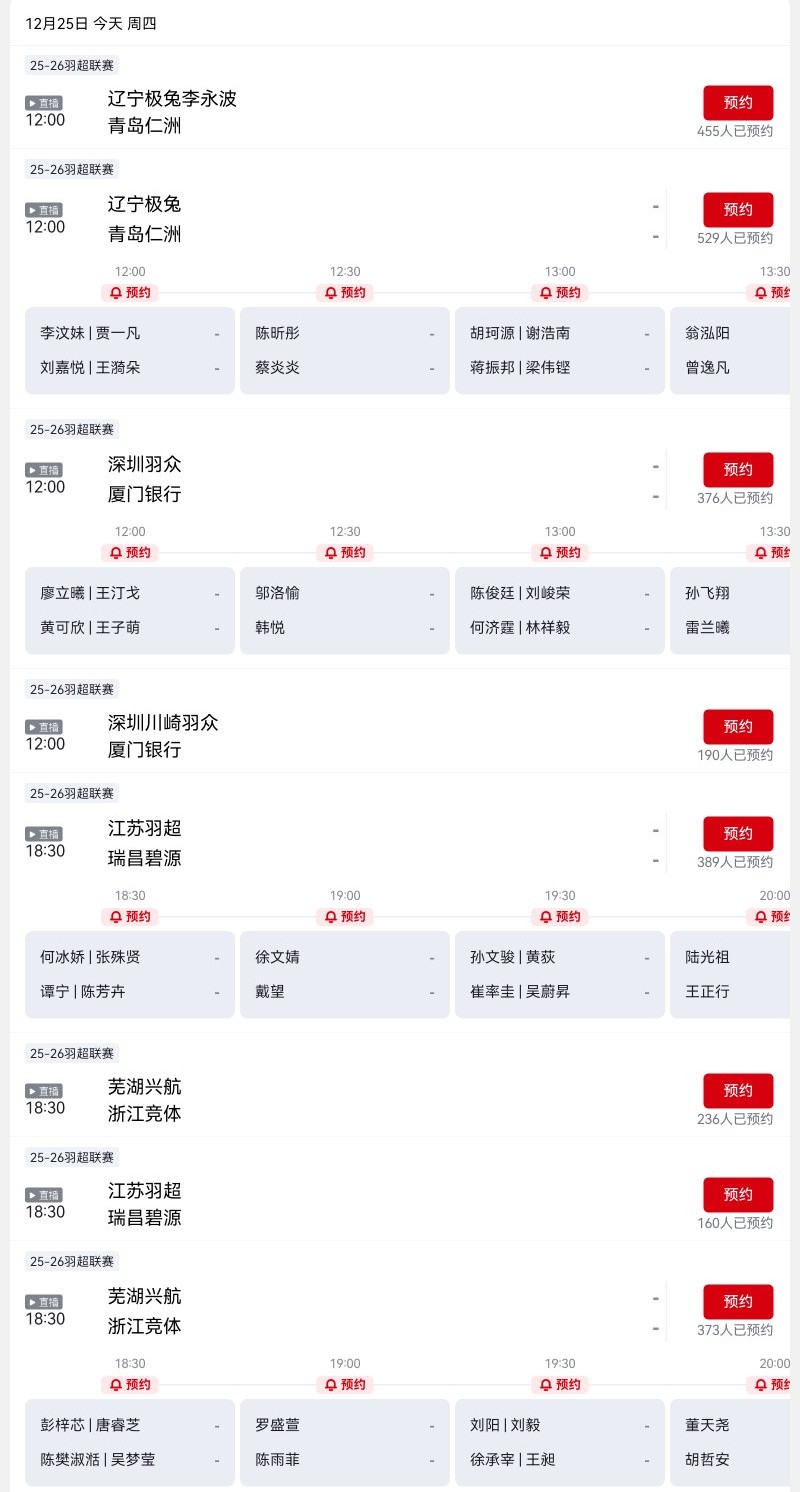Toggle the 18:30 reminder above 何冰娇 | 张殊贤

[x=130, y=917]
